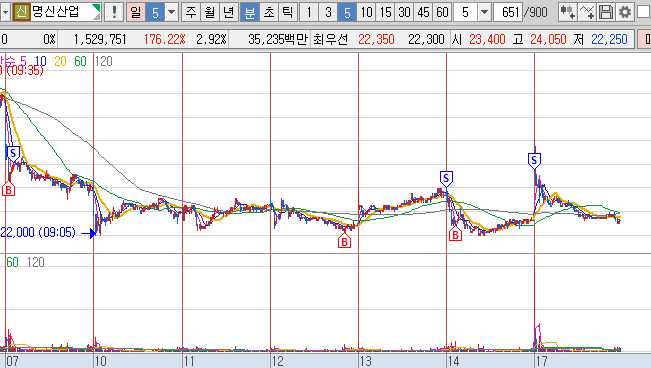Open chart settings gear icon

[624, 12]
